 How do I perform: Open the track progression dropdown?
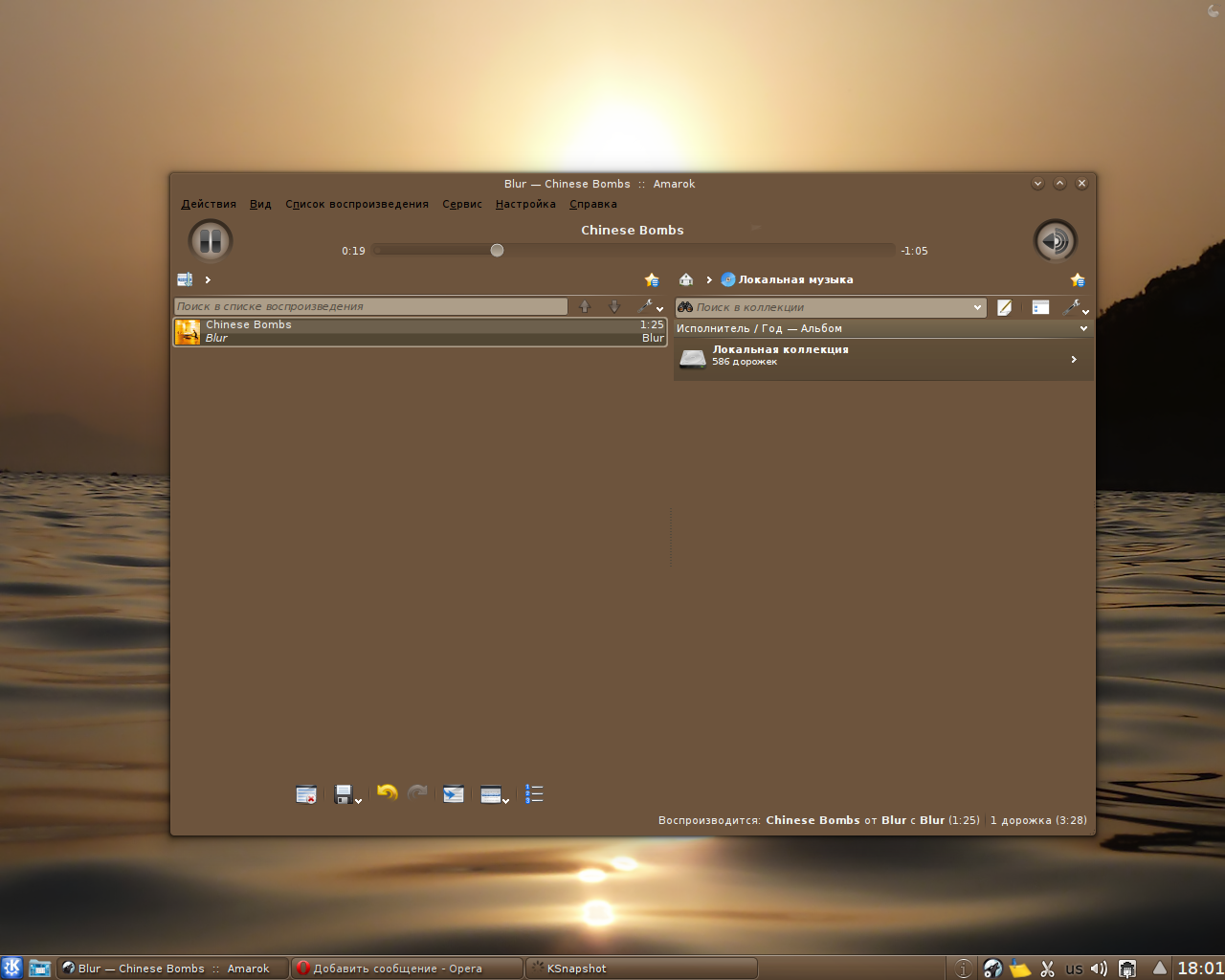[x=494, y=794]
